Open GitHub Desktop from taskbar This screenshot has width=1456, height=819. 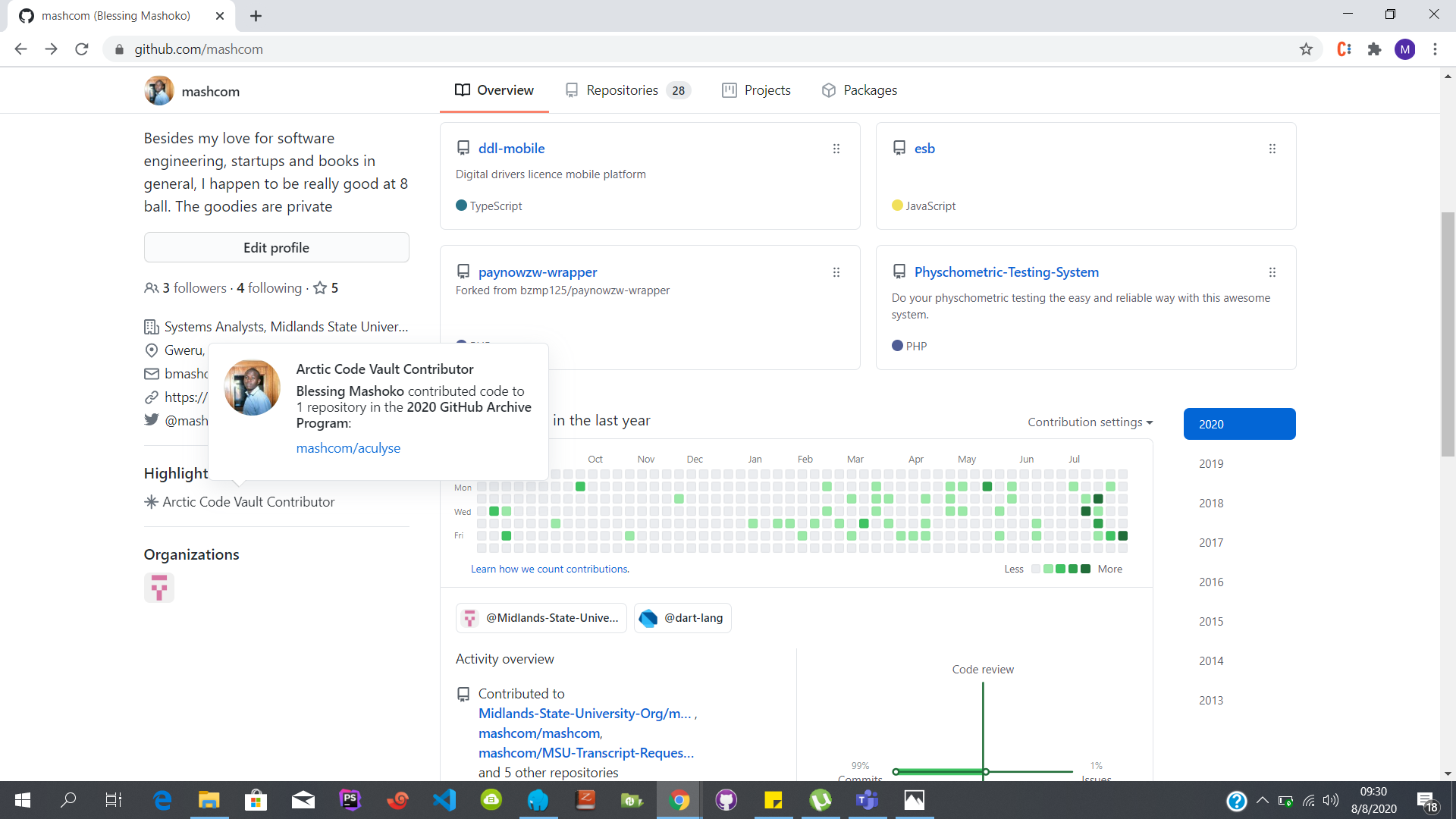tap(726, 800)
